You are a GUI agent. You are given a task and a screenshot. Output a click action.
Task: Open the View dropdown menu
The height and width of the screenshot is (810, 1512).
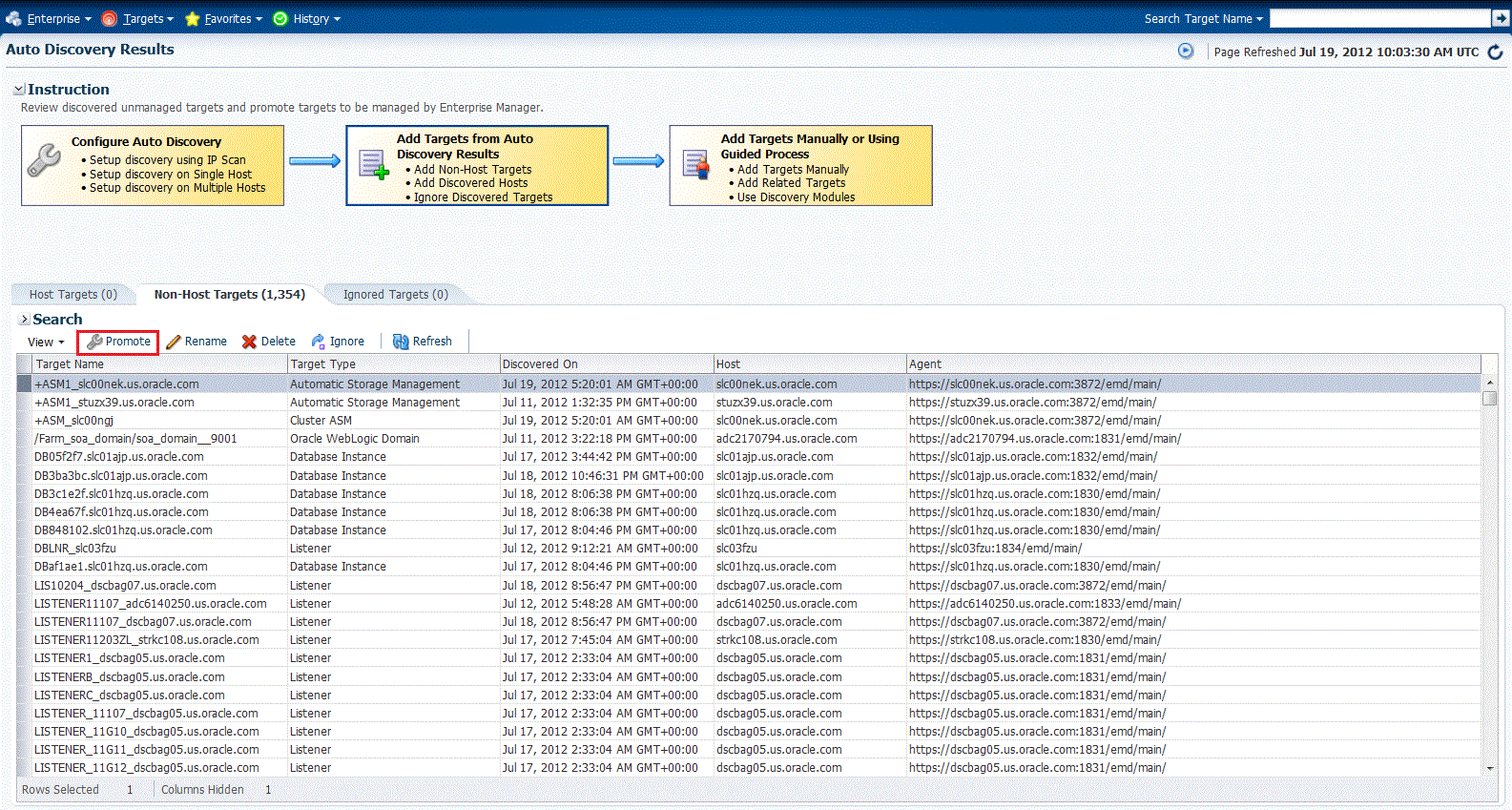46,342
